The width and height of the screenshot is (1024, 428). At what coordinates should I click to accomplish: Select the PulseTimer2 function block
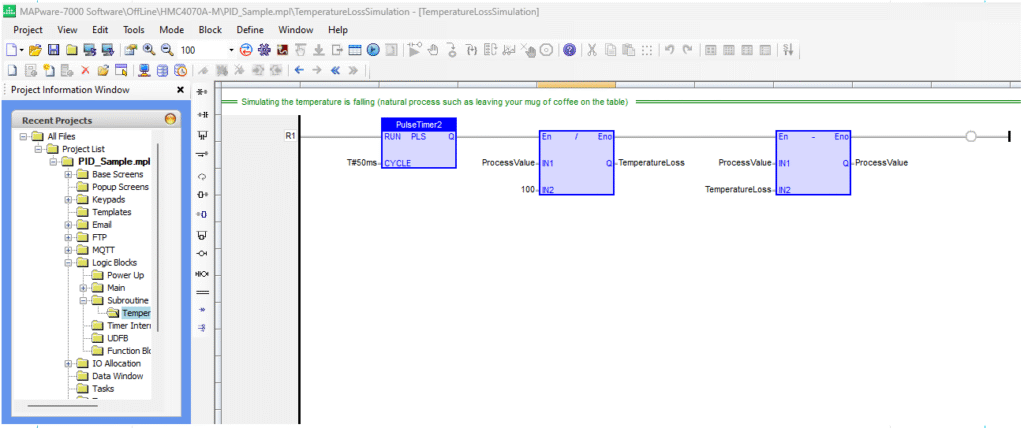pyautogui.click(x=418, y=143)
